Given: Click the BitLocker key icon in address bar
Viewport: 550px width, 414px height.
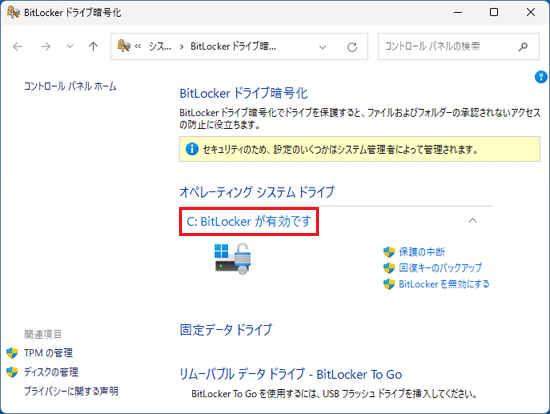Looking at the screenshot, I should (123, 46).
